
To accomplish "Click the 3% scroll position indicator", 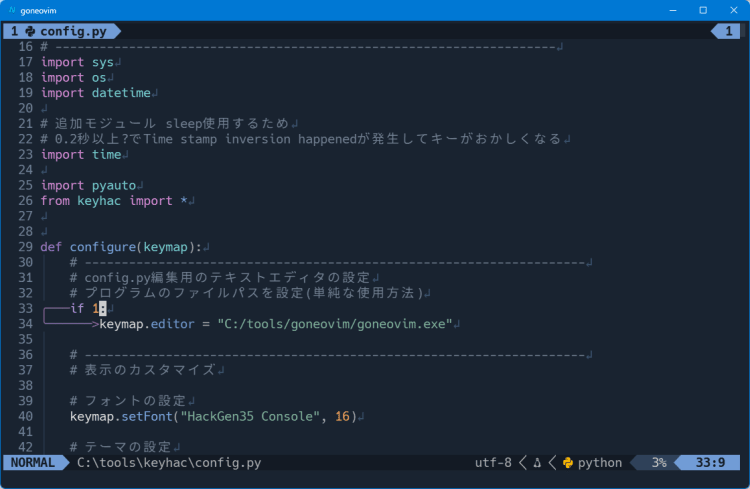I will (x=659, y=463).
